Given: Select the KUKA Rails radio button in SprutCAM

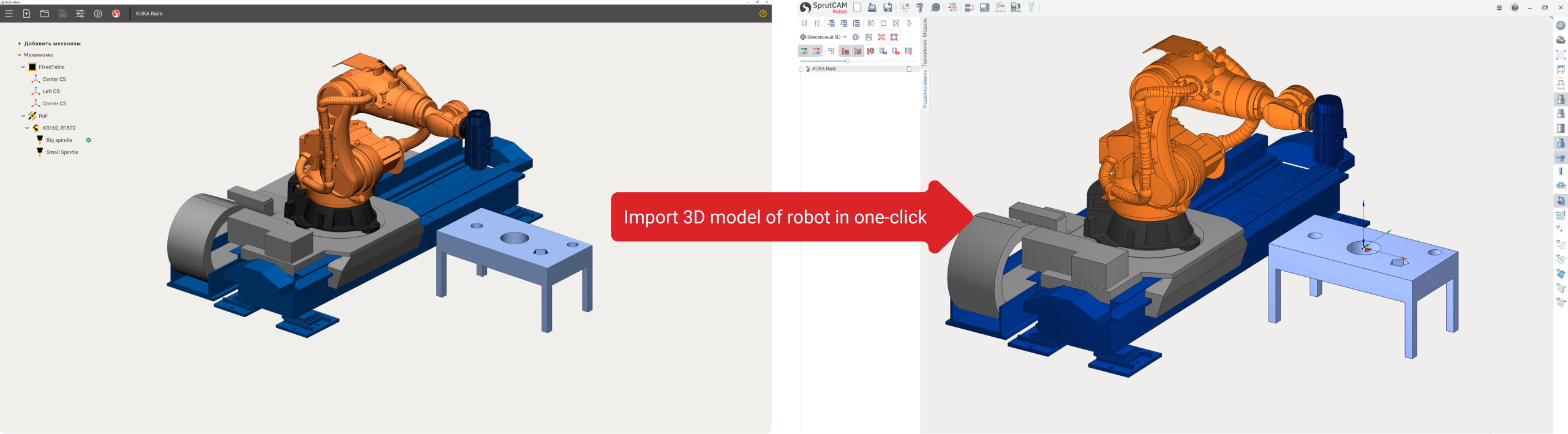Looking at the screenshot, I should click(x=801, y=69).
